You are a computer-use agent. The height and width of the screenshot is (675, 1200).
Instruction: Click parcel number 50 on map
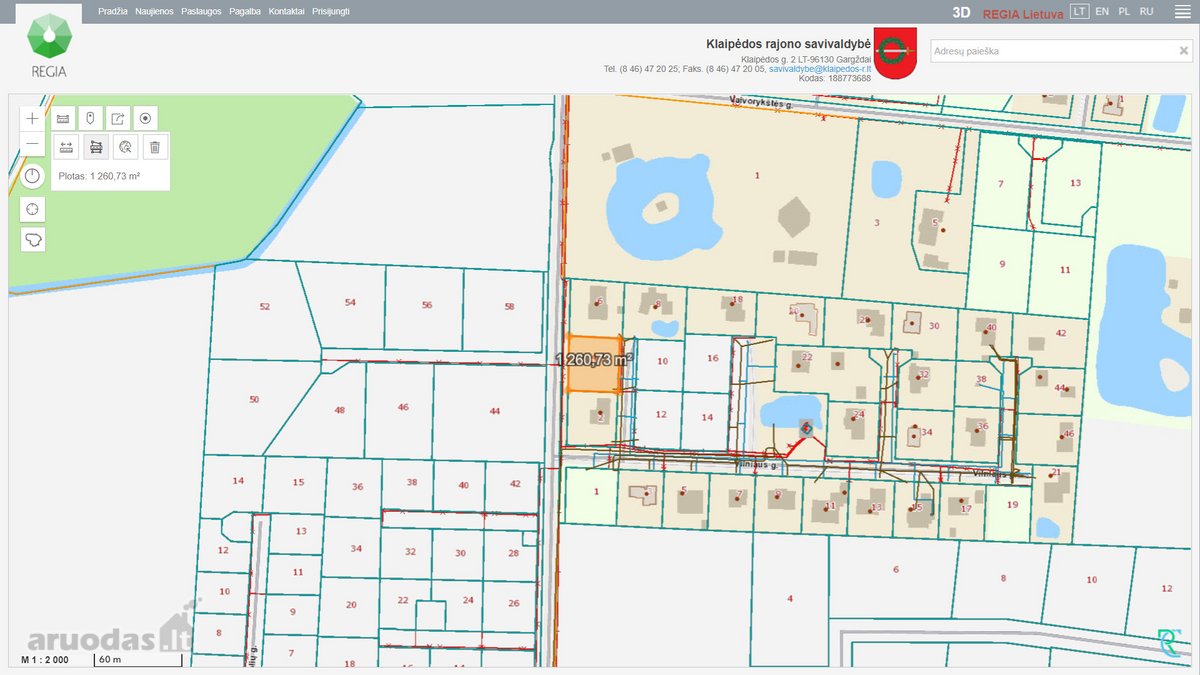point(254,400)
